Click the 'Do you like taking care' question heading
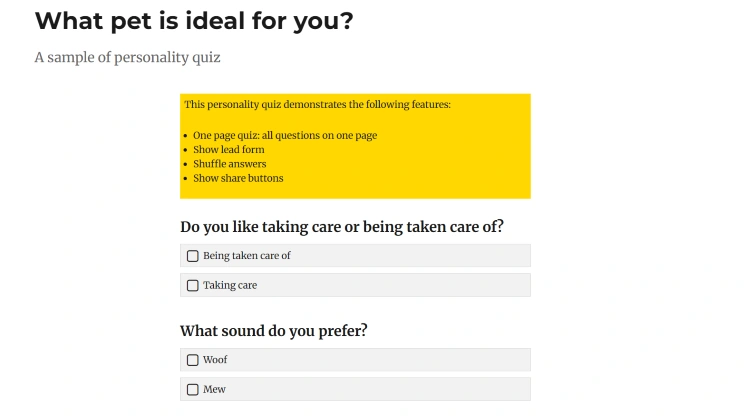This screenshot has width=750, height=416. click(342, 227)
